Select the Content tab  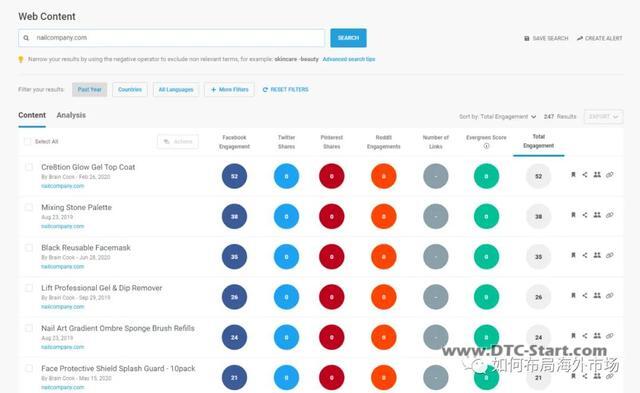32,115
